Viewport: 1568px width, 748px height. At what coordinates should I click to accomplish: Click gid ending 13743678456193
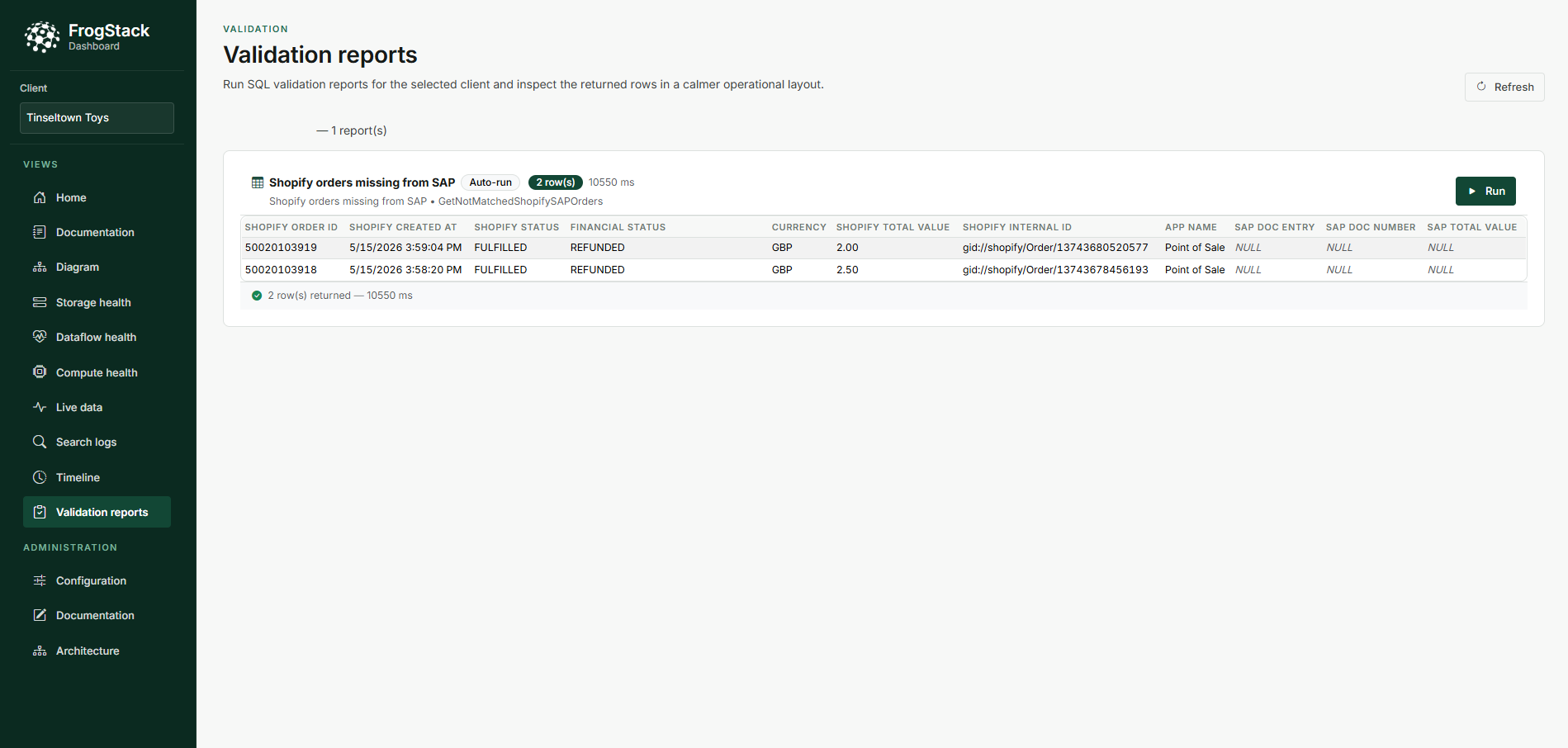click(1055, 270)
